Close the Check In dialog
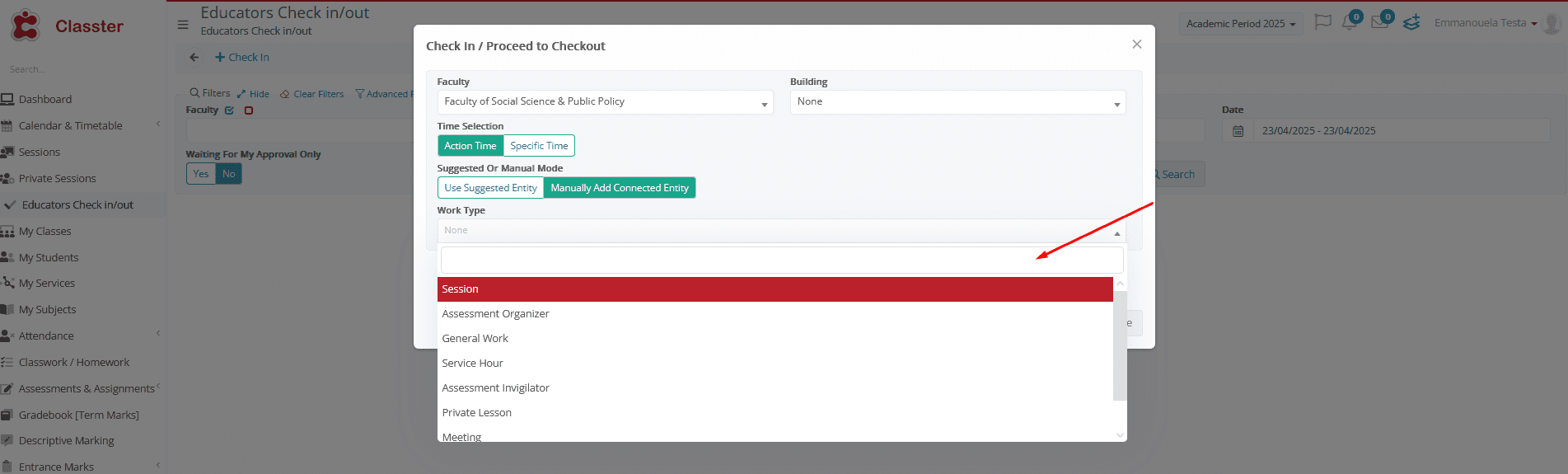The image size is (1568, 474). 1137,45
